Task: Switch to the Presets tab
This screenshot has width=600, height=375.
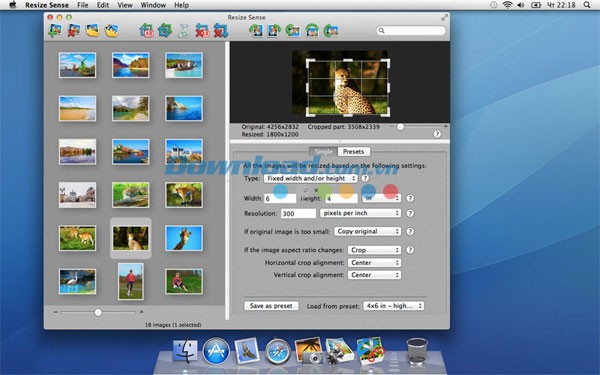Action: pyautogui.click(x=354, y=152)
